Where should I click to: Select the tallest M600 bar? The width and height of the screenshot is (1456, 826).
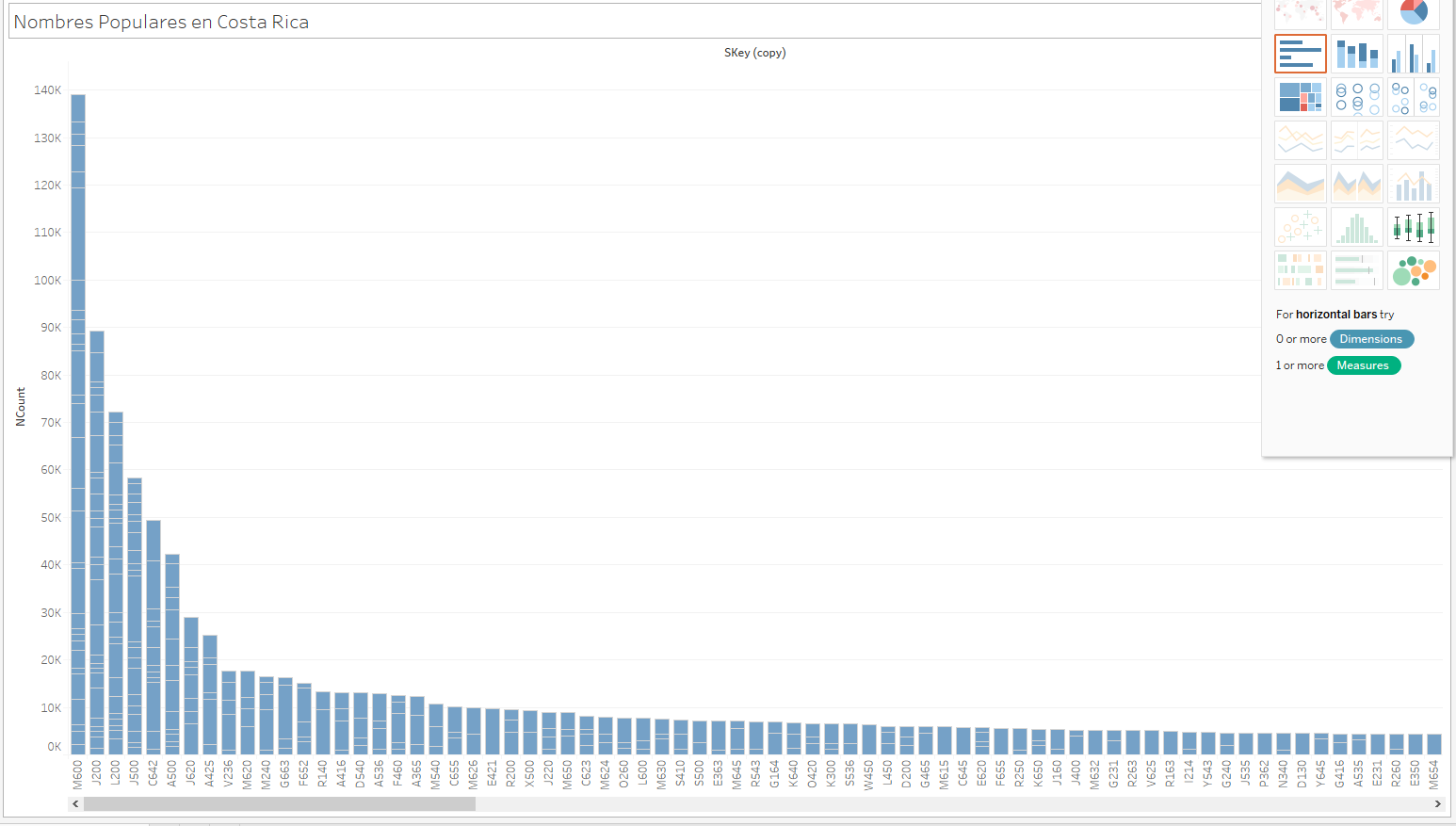pos(78,424)
